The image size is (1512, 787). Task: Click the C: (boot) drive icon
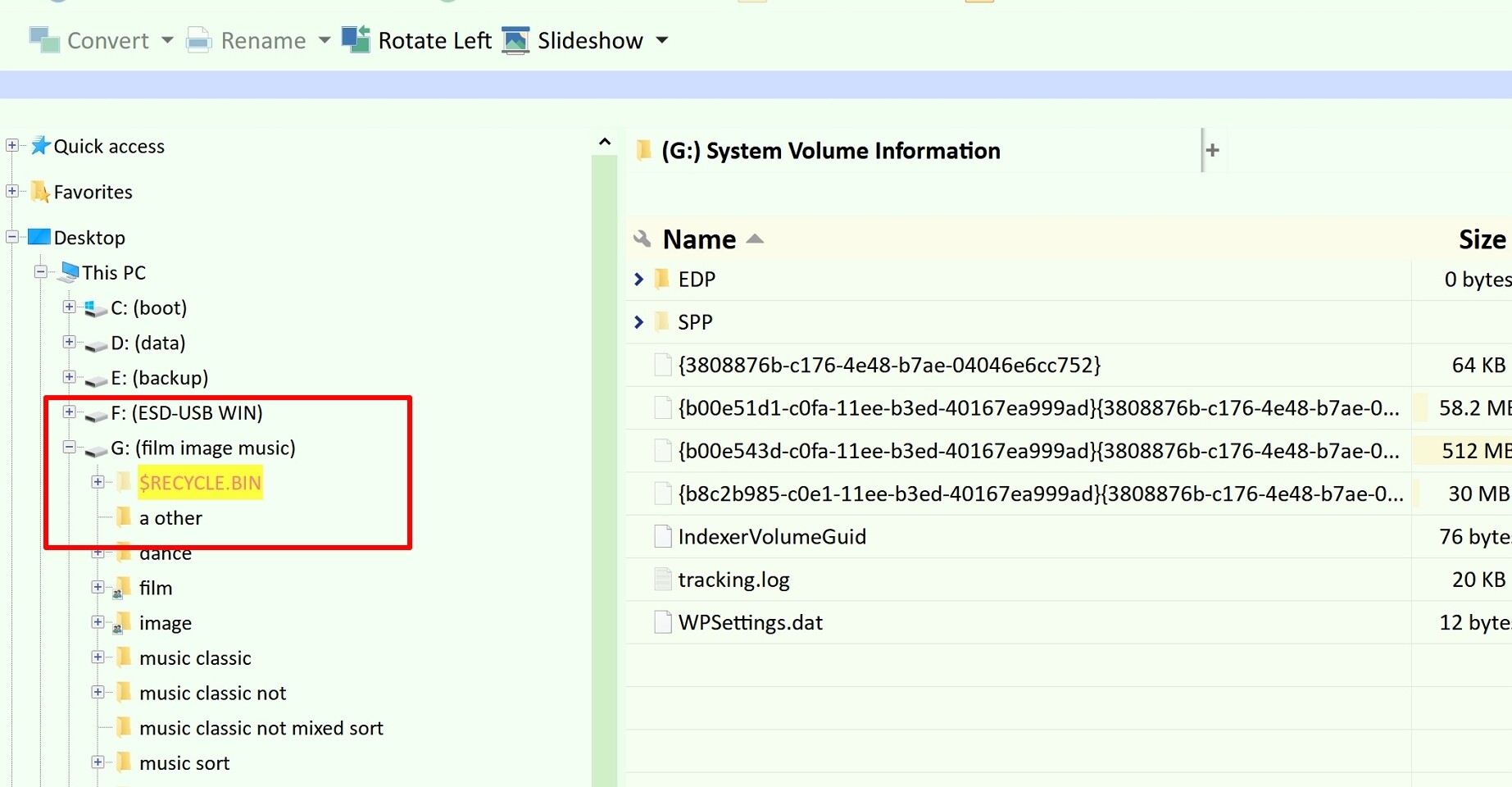tap(96, 308)
